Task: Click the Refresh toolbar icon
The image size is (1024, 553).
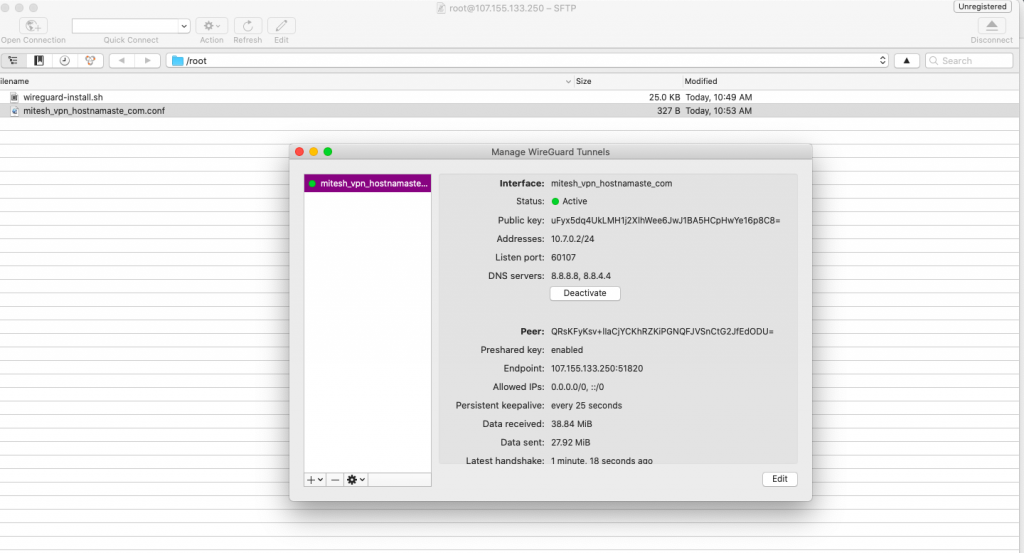Action: pyautogui.click(x=248, y=25)
